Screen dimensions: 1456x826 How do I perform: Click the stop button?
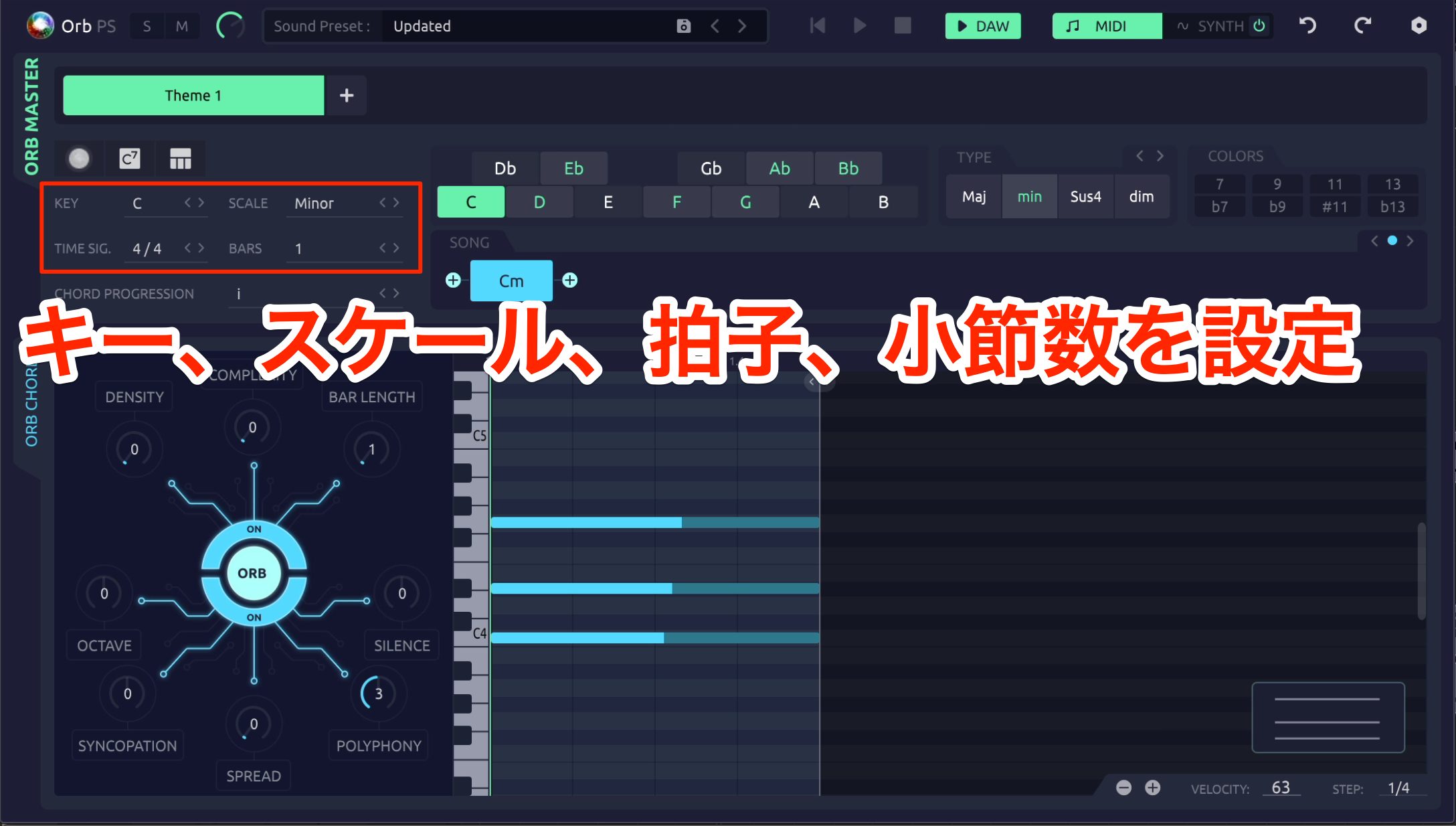tap(903, 26)
